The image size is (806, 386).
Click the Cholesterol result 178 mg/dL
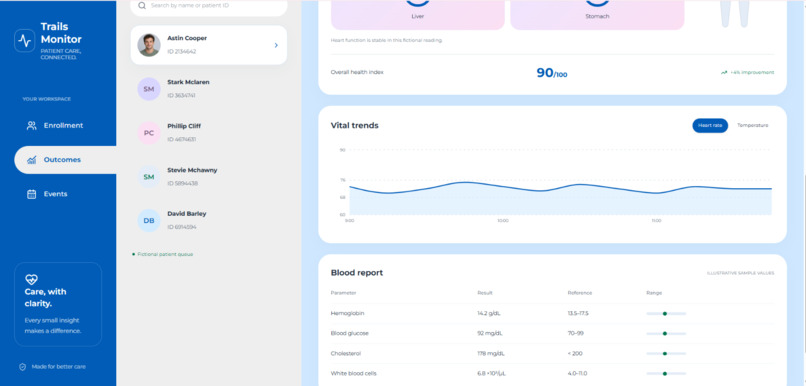491,354
